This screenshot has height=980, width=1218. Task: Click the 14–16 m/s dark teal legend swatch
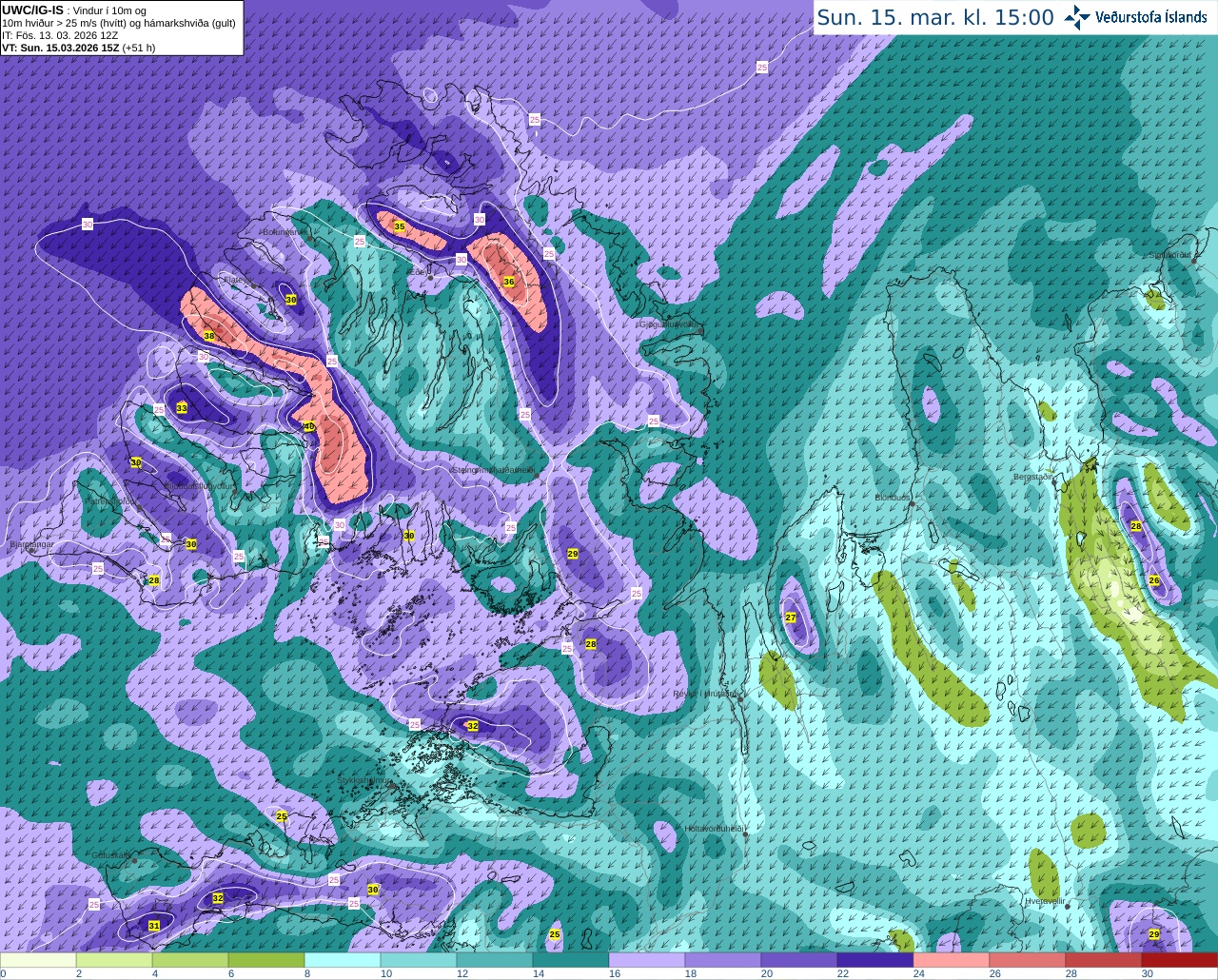click(x=571, y=960)
